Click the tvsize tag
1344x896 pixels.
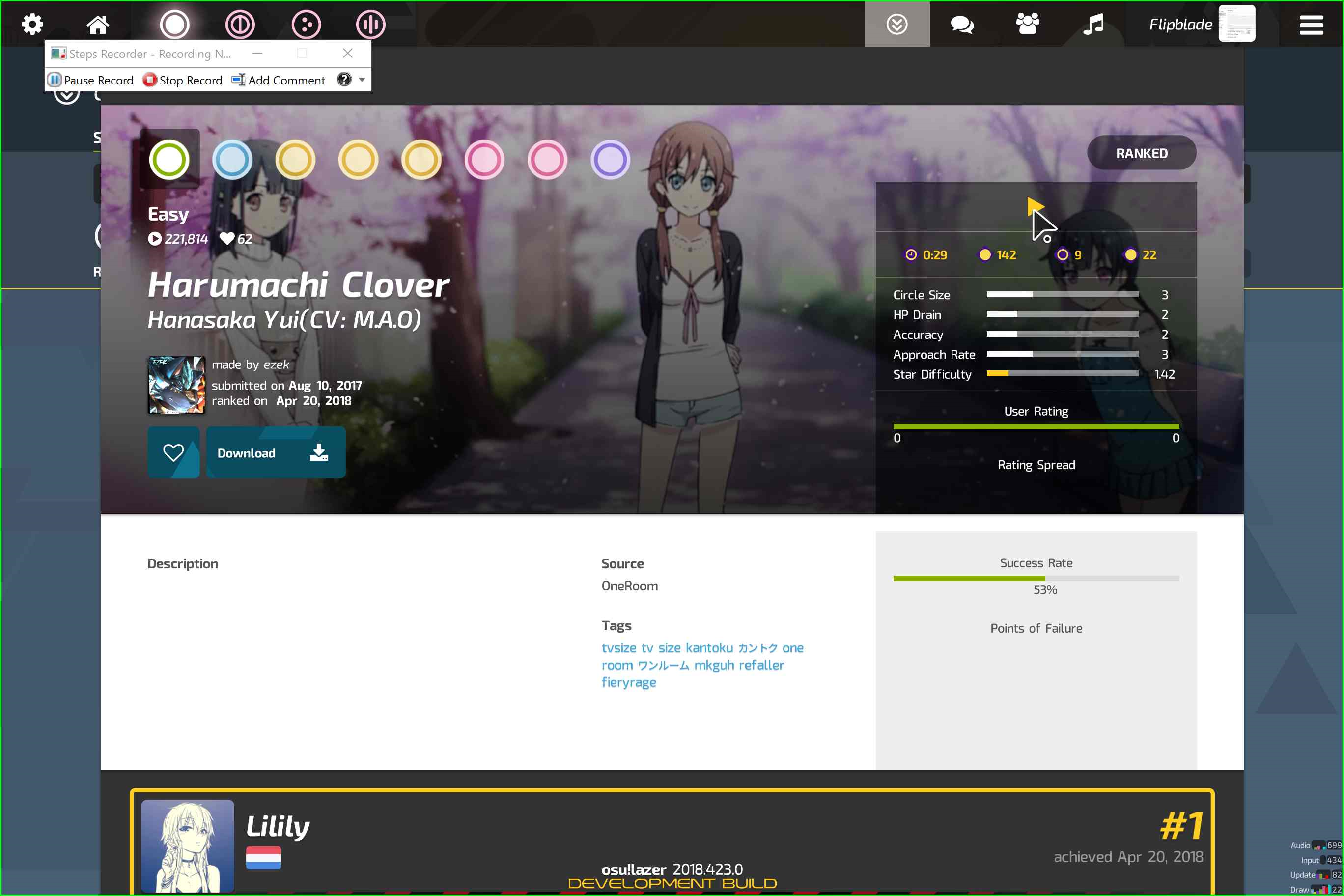619,648
